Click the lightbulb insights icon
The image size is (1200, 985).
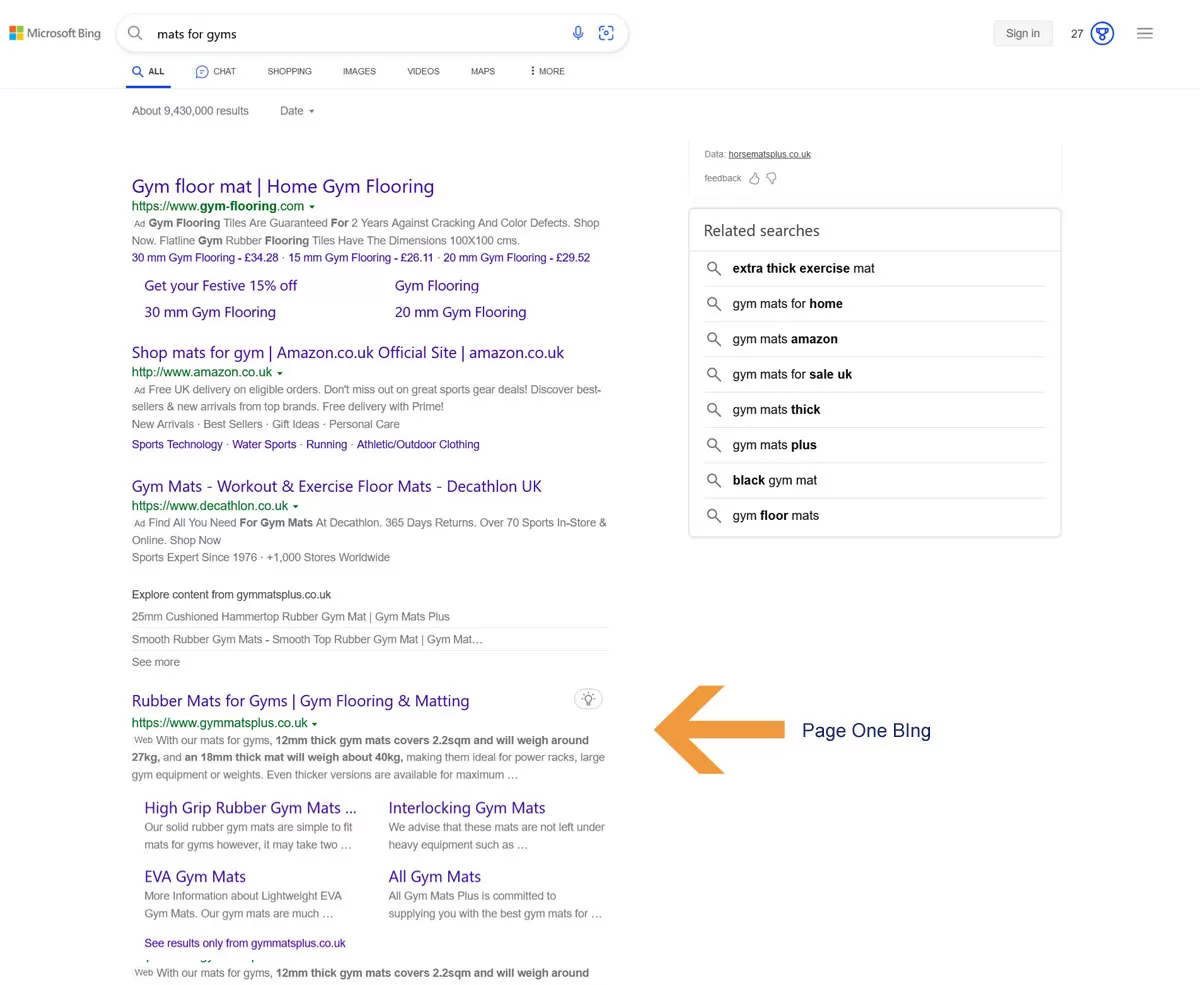click(x=588, y=699)
